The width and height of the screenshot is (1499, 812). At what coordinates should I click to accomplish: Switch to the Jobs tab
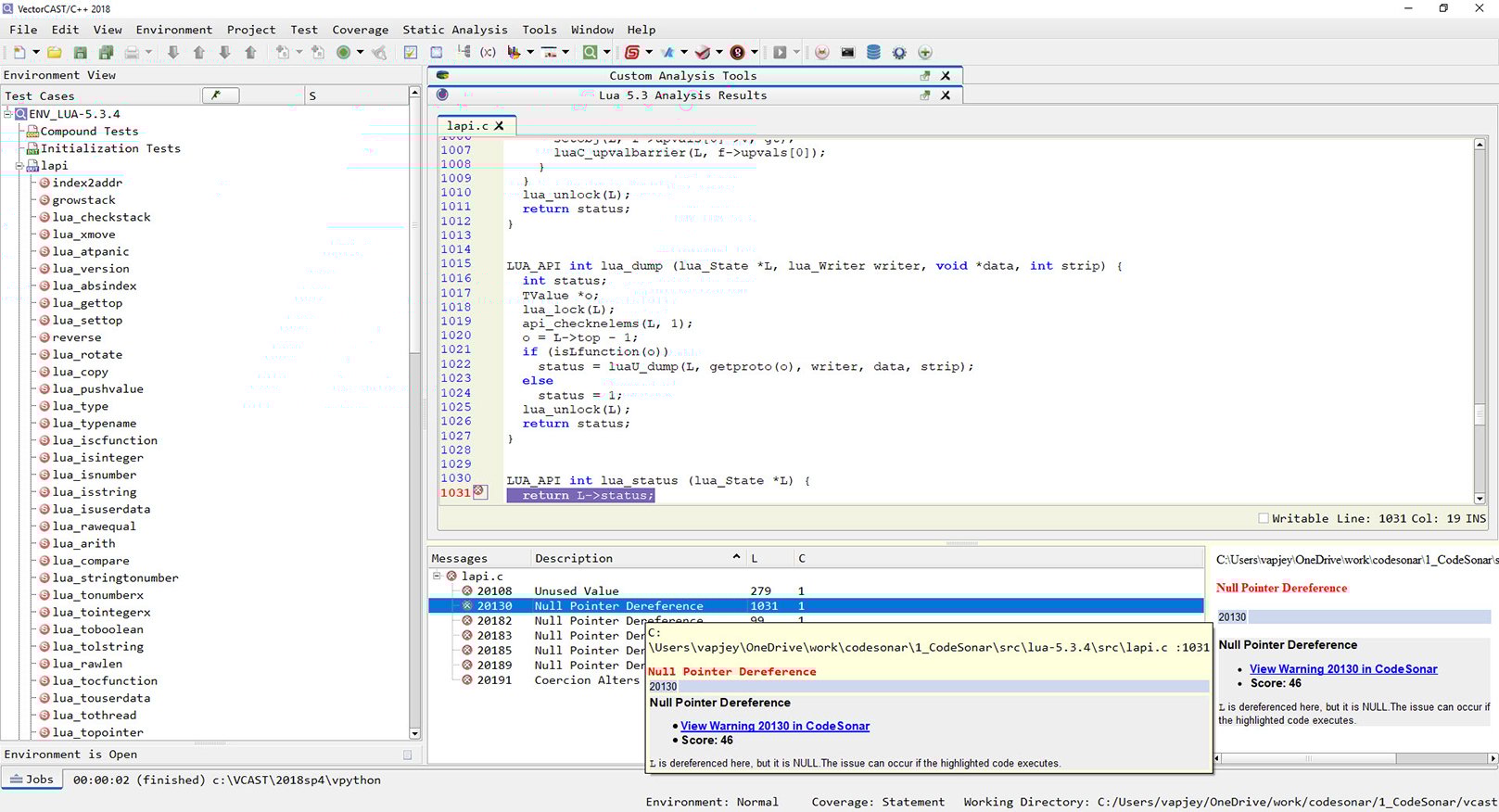point(32,780)
